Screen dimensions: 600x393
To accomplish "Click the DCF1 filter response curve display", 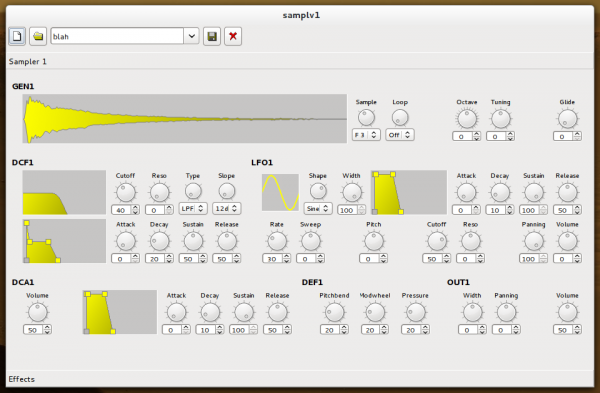I will pos(64,192).
